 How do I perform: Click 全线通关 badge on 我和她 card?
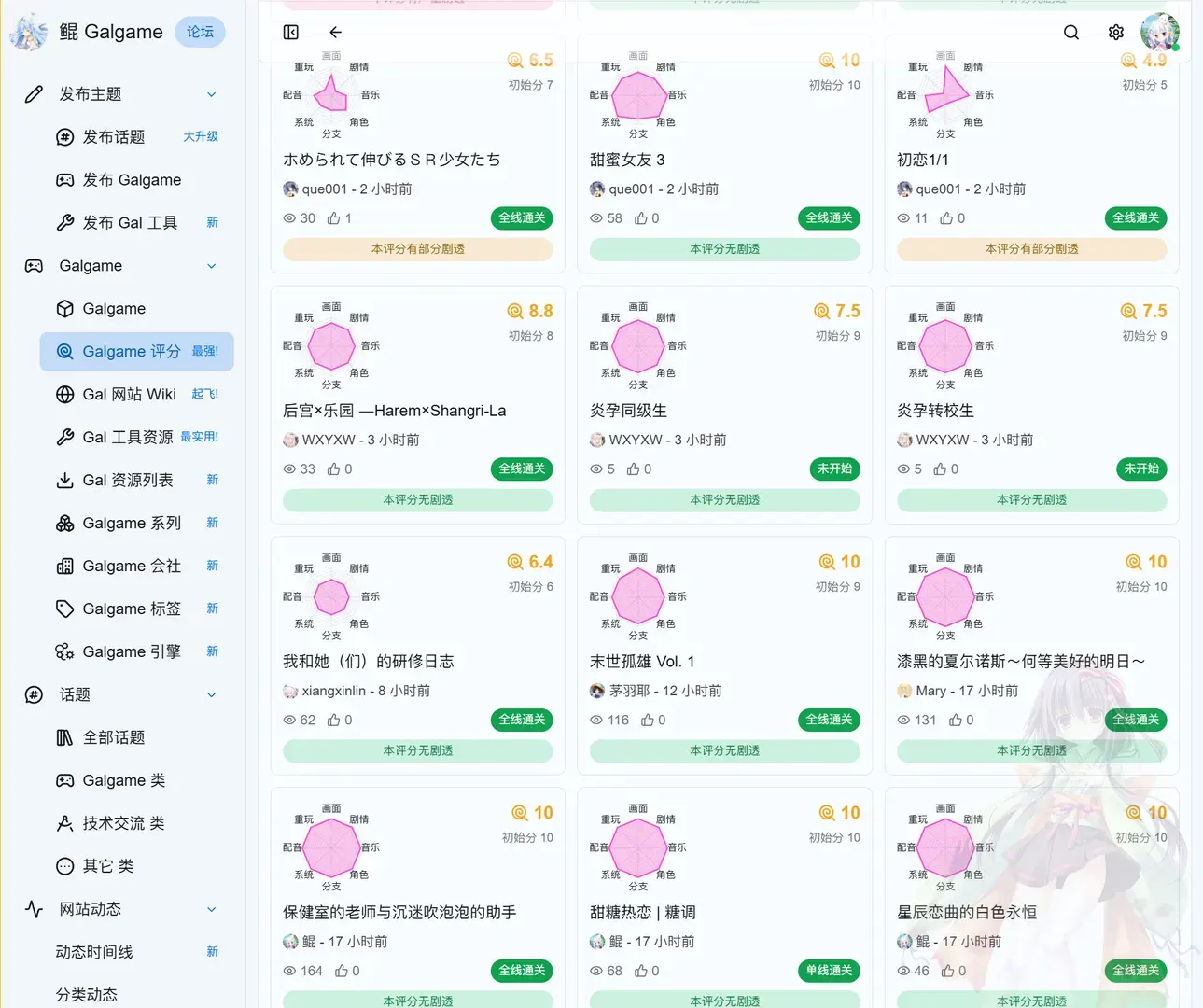point(522,721)
